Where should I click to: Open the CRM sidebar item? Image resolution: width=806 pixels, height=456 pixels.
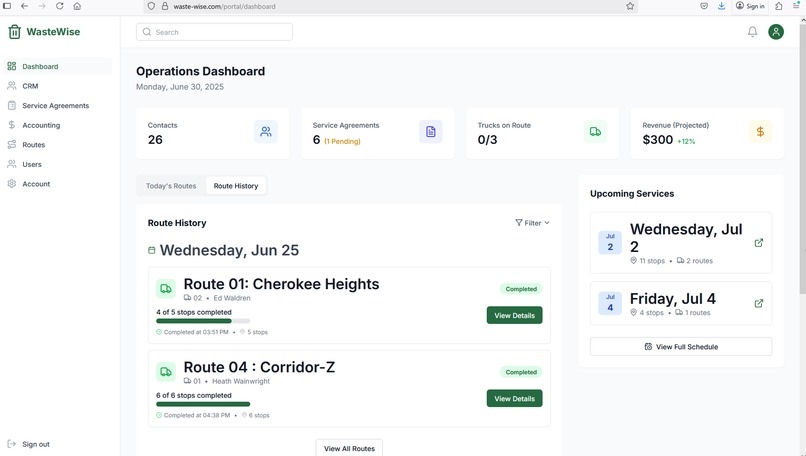[x=58, y=86]
